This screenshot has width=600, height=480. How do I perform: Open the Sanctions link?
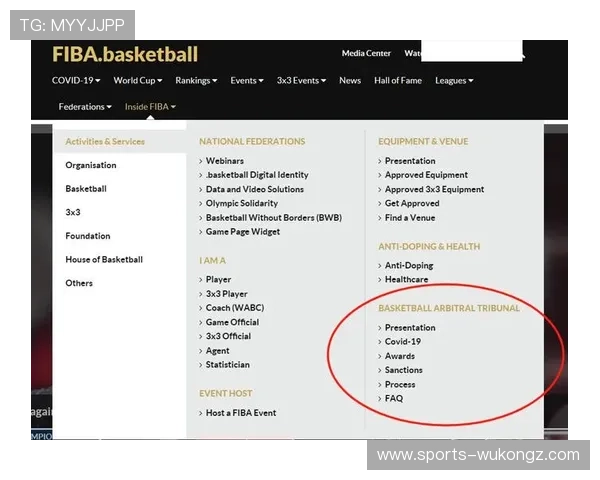pyautogui.click(x=403, y=370)
